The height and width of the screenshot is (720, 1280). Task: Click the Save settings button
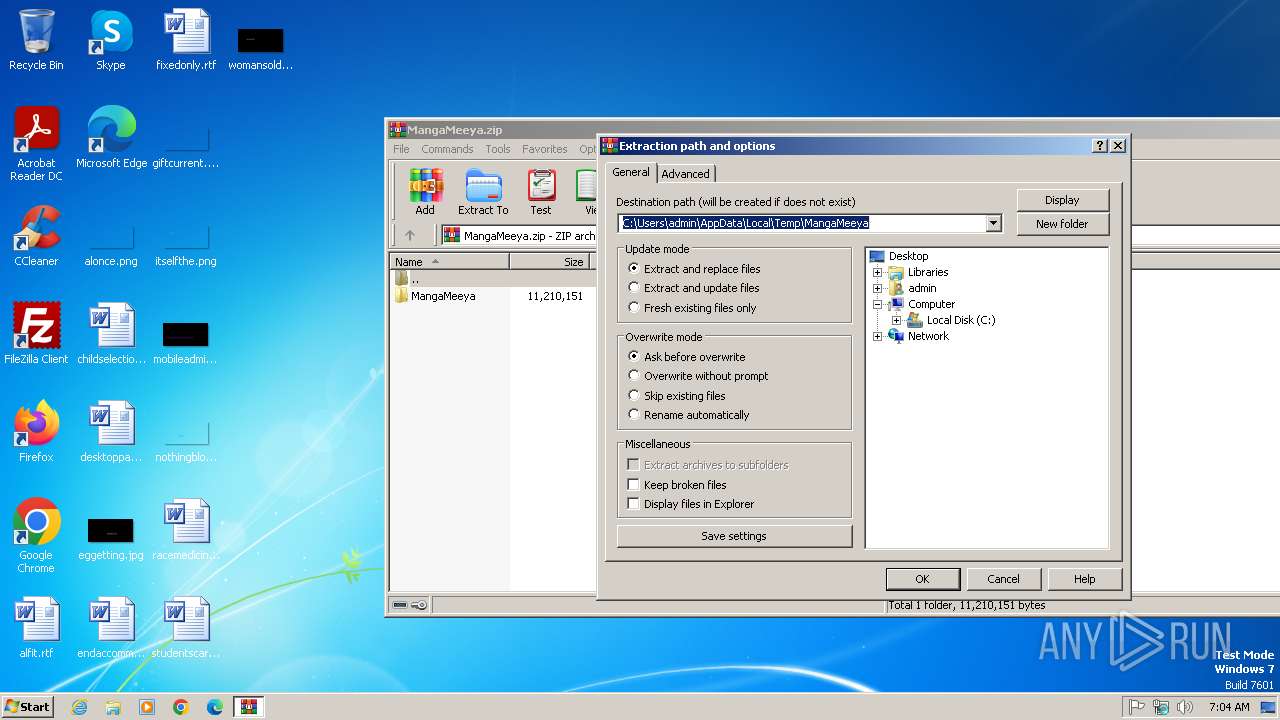coord(734,536)
